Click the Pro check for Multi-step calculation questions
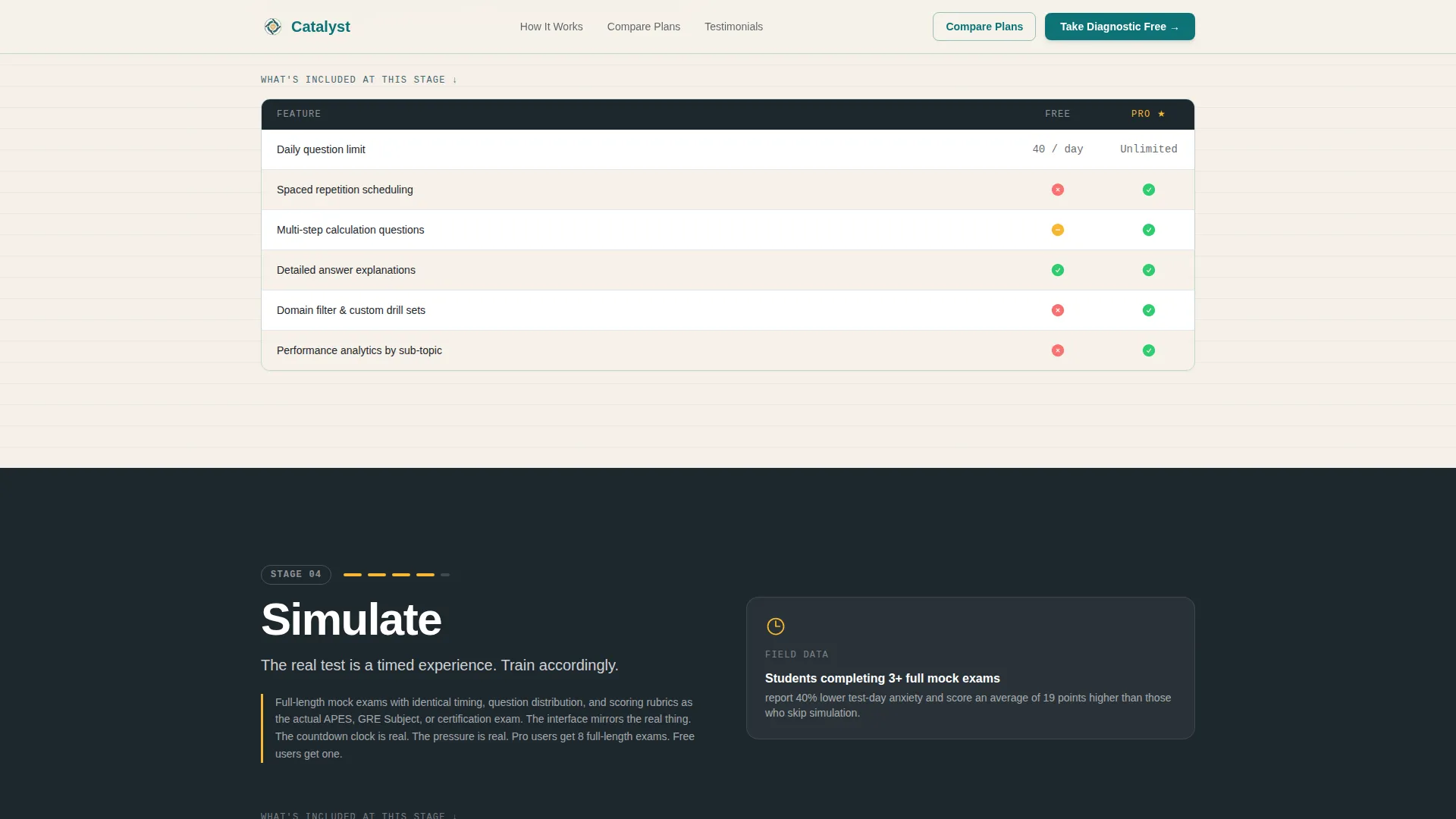 point(1148,230)
